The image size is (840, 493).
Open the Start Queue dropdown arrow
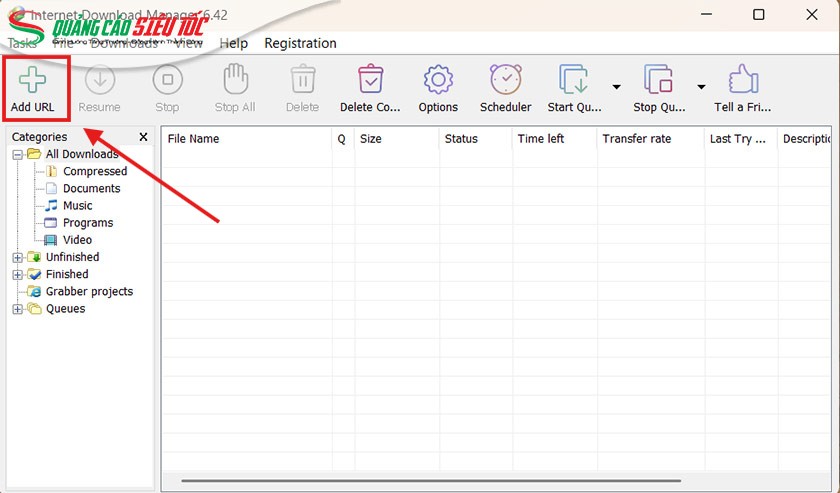coord(617,87)
